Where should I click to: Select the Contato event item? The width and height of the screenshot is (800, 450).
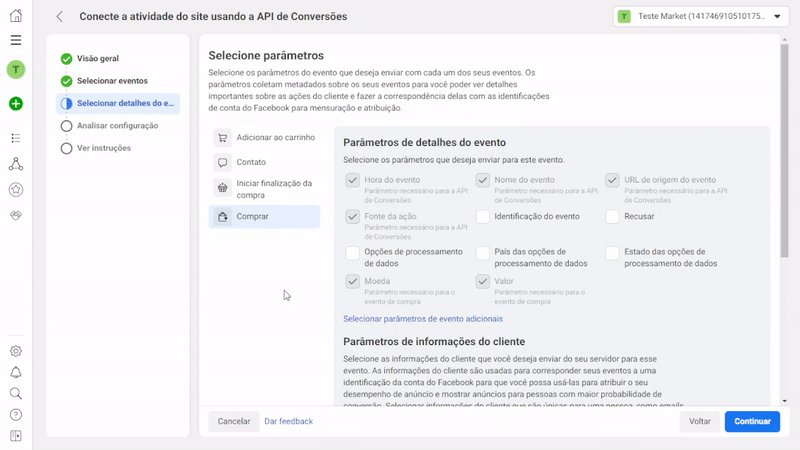[x=251, y=162]
